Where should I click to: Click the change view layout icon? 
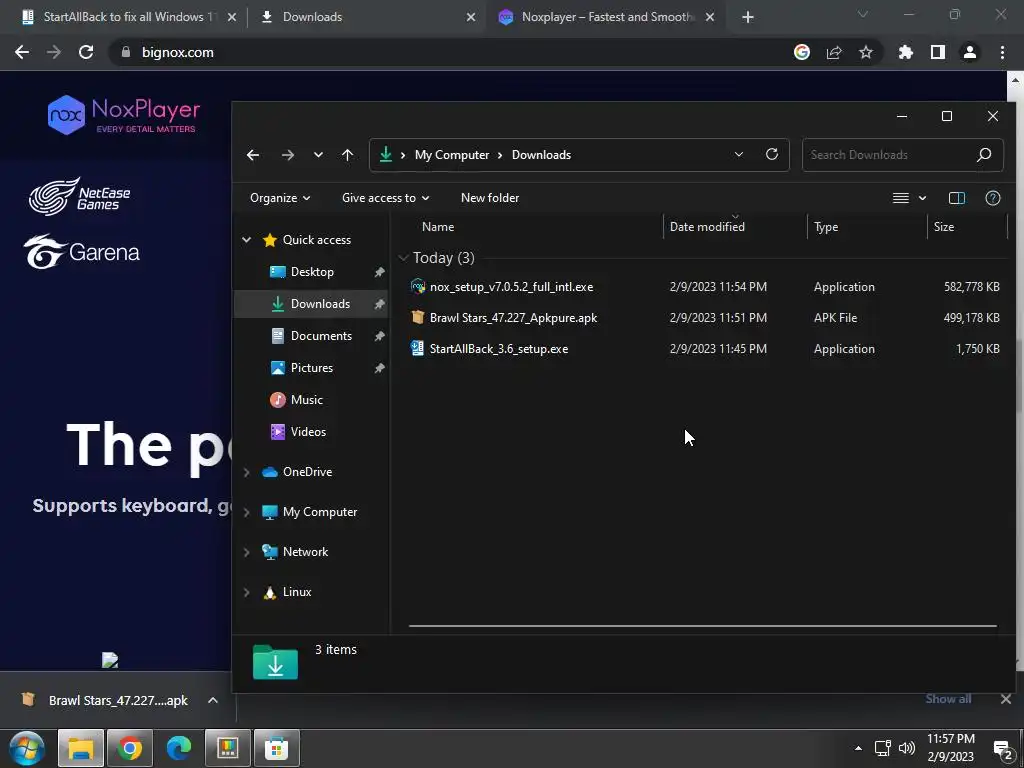pyautogui.click(x=901, y=198)
